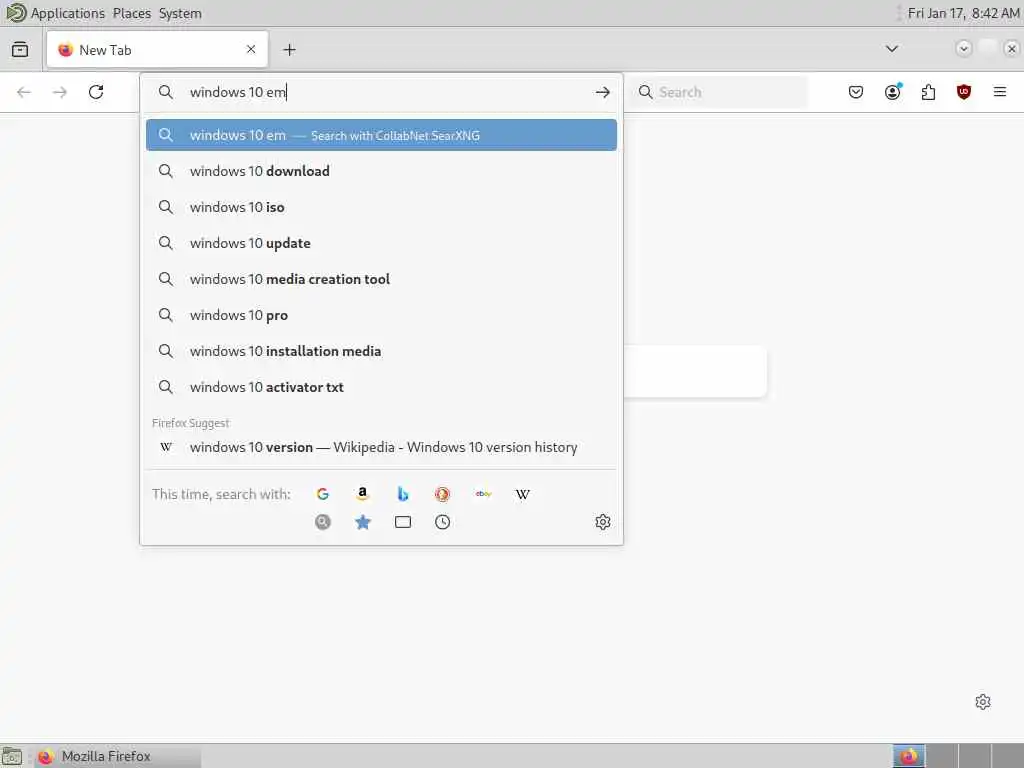Screen dimensions: 1024x768
Task: Select the first workspace switcher cell
Action: pyautogui.click(x=909, y=756)
